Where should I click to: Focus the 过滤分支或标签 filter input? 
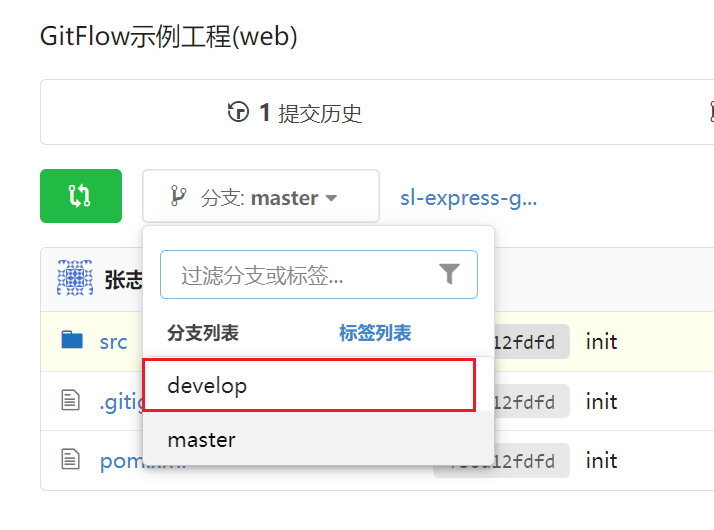pos(300,275)
